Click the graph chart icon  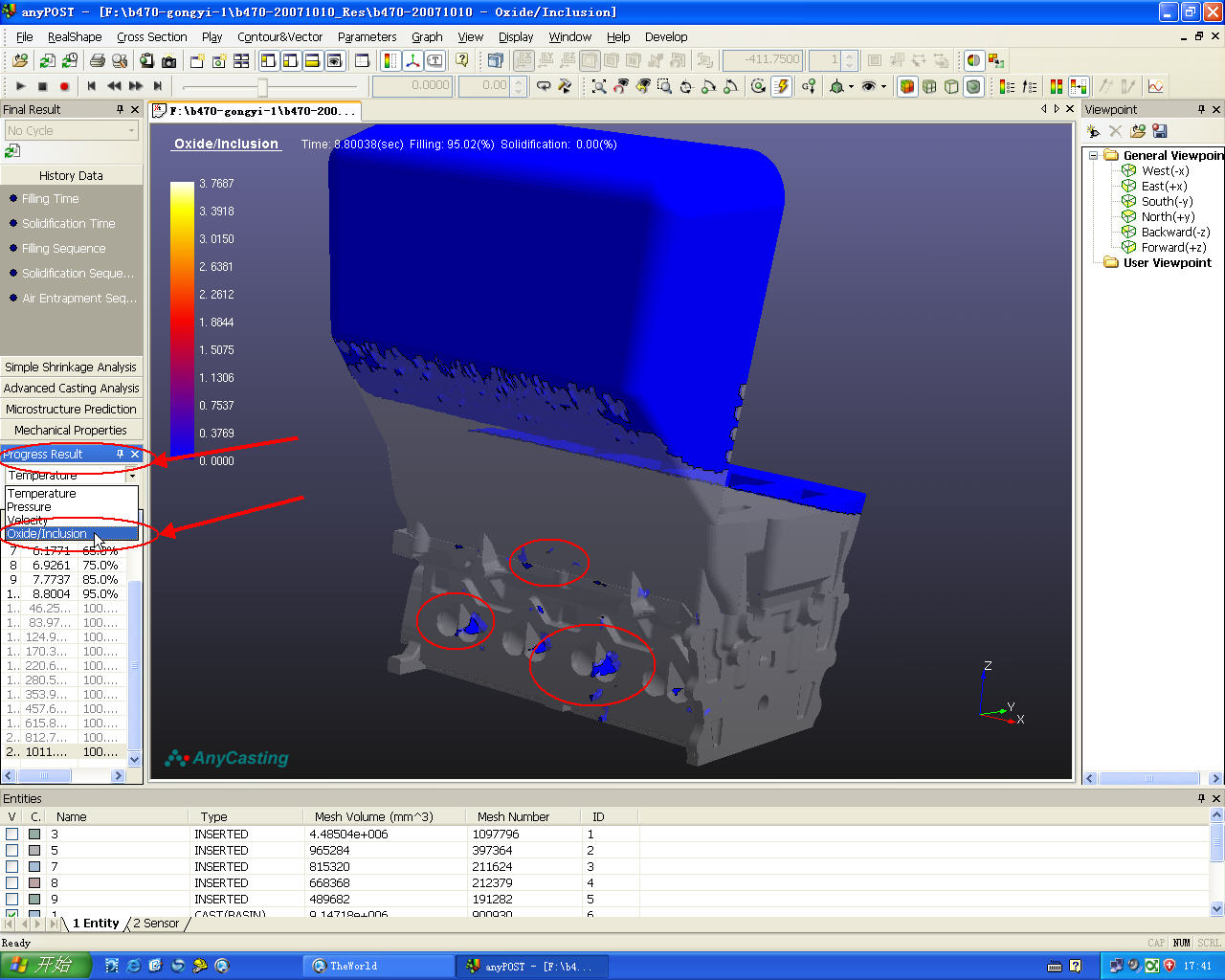1156,86
